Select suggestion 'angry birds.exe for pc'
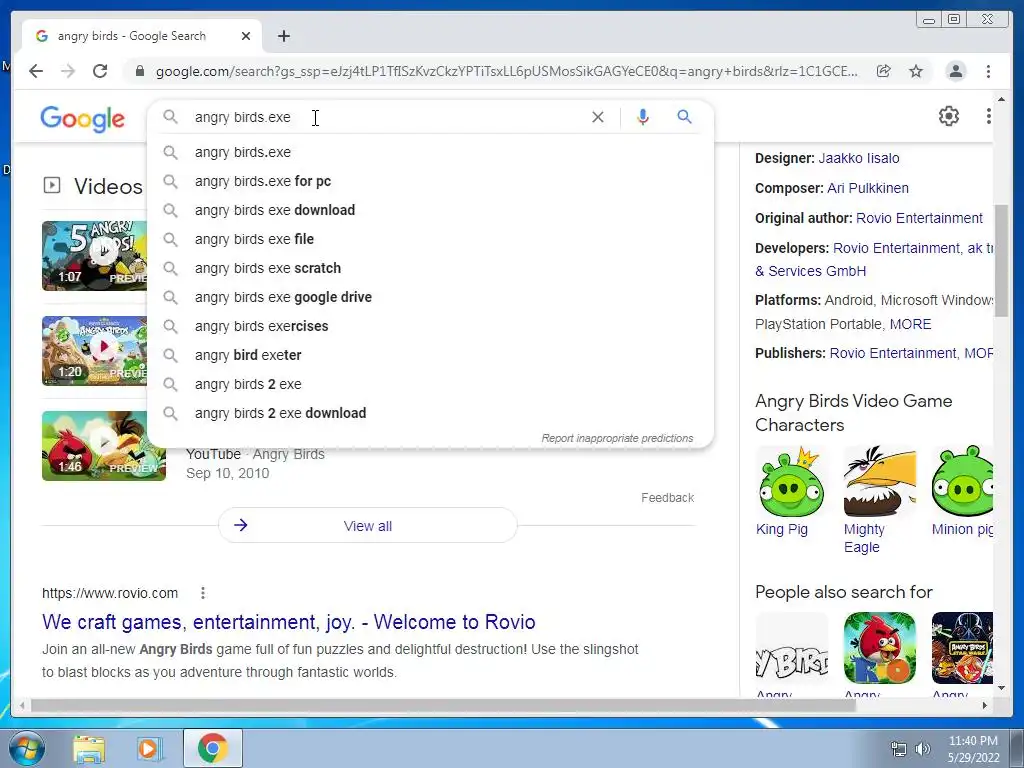The height and width of the screenshot is (768, 1024). (x=431, y=181)
